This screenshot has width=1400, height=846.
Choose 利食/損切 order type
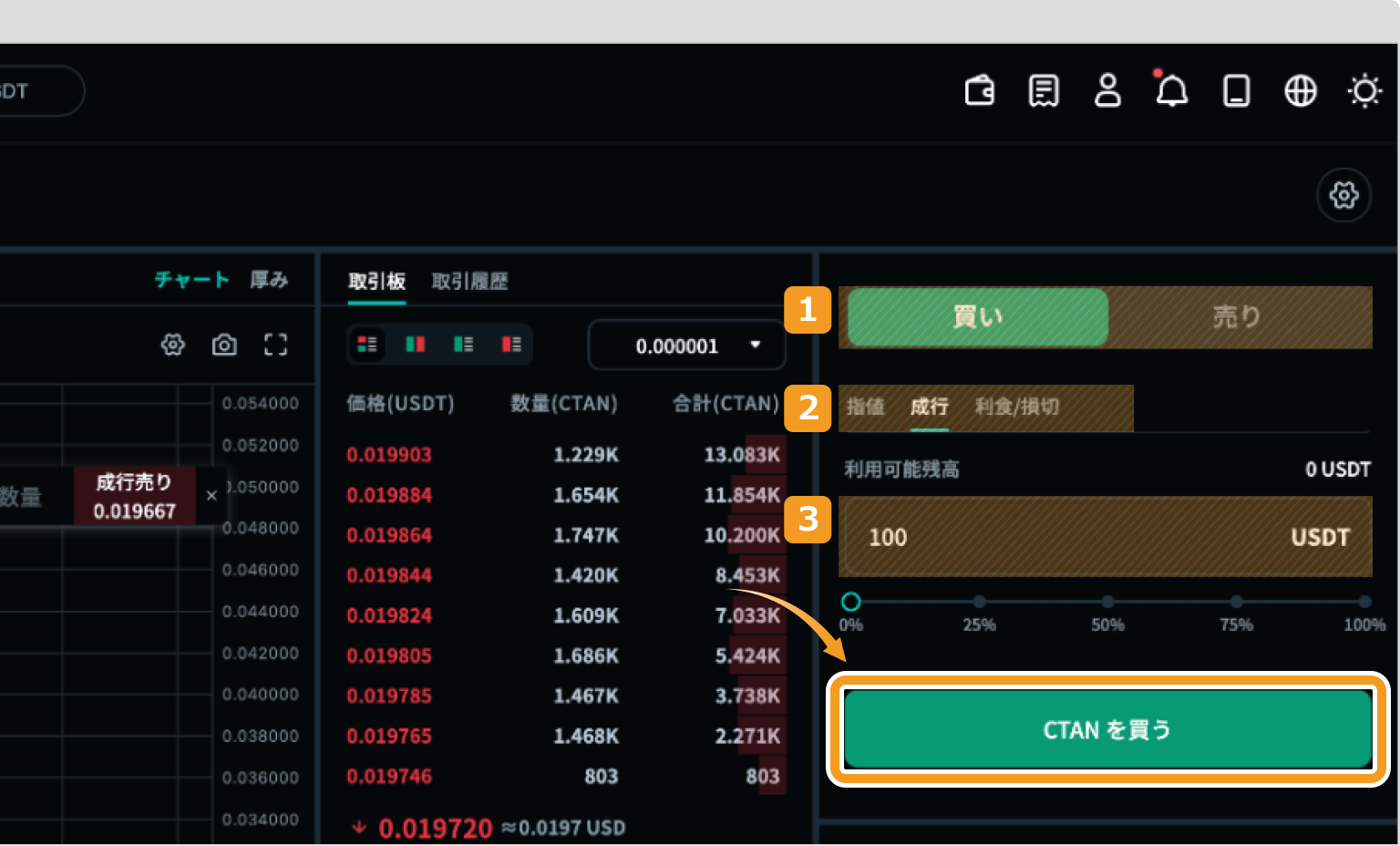[1017, 407]
